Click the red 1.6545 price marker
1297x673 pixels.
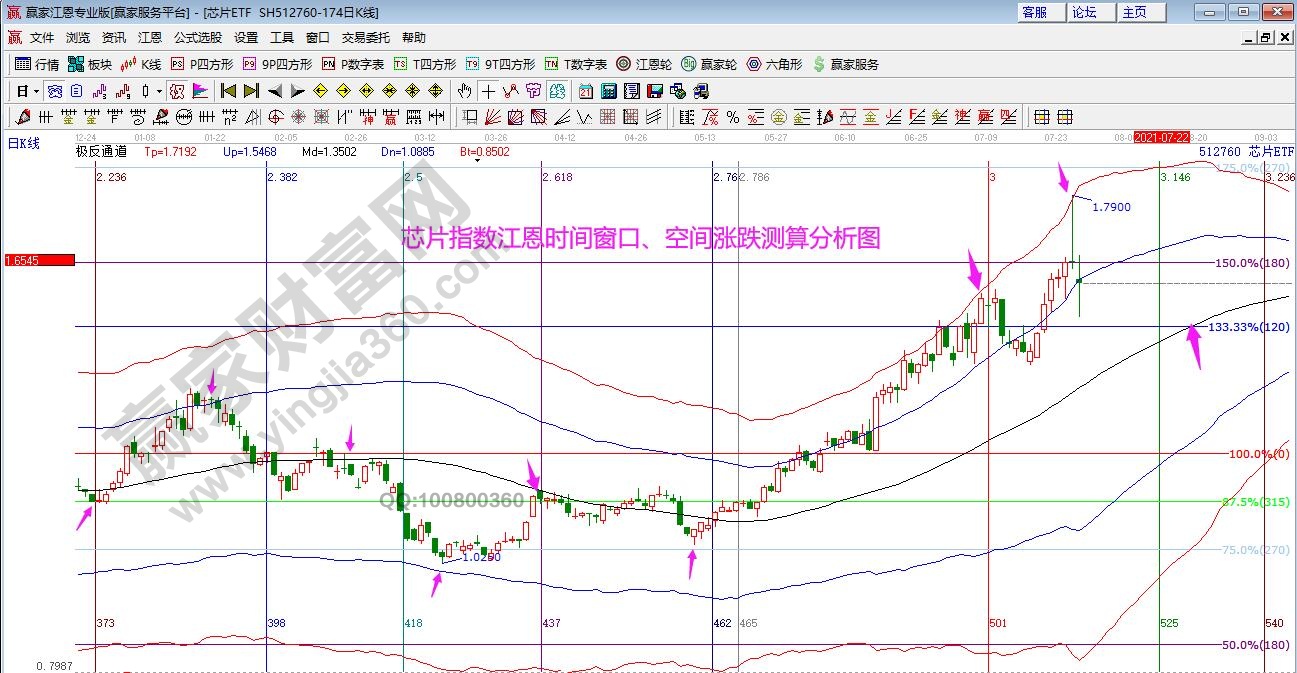pyautogui.click(x=38, y=261)
